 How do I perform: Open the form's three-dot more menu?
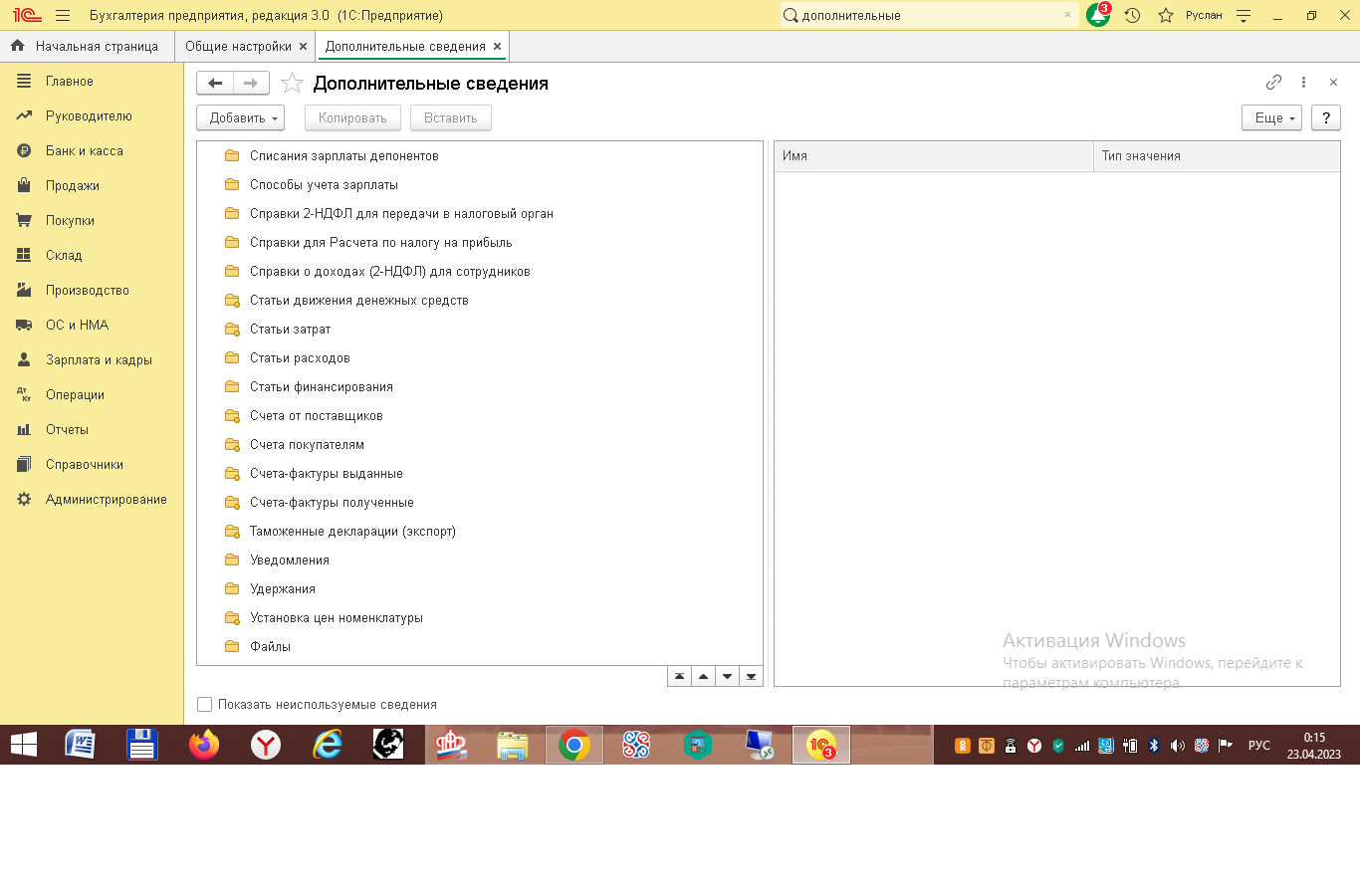(x=1303, y=83)
